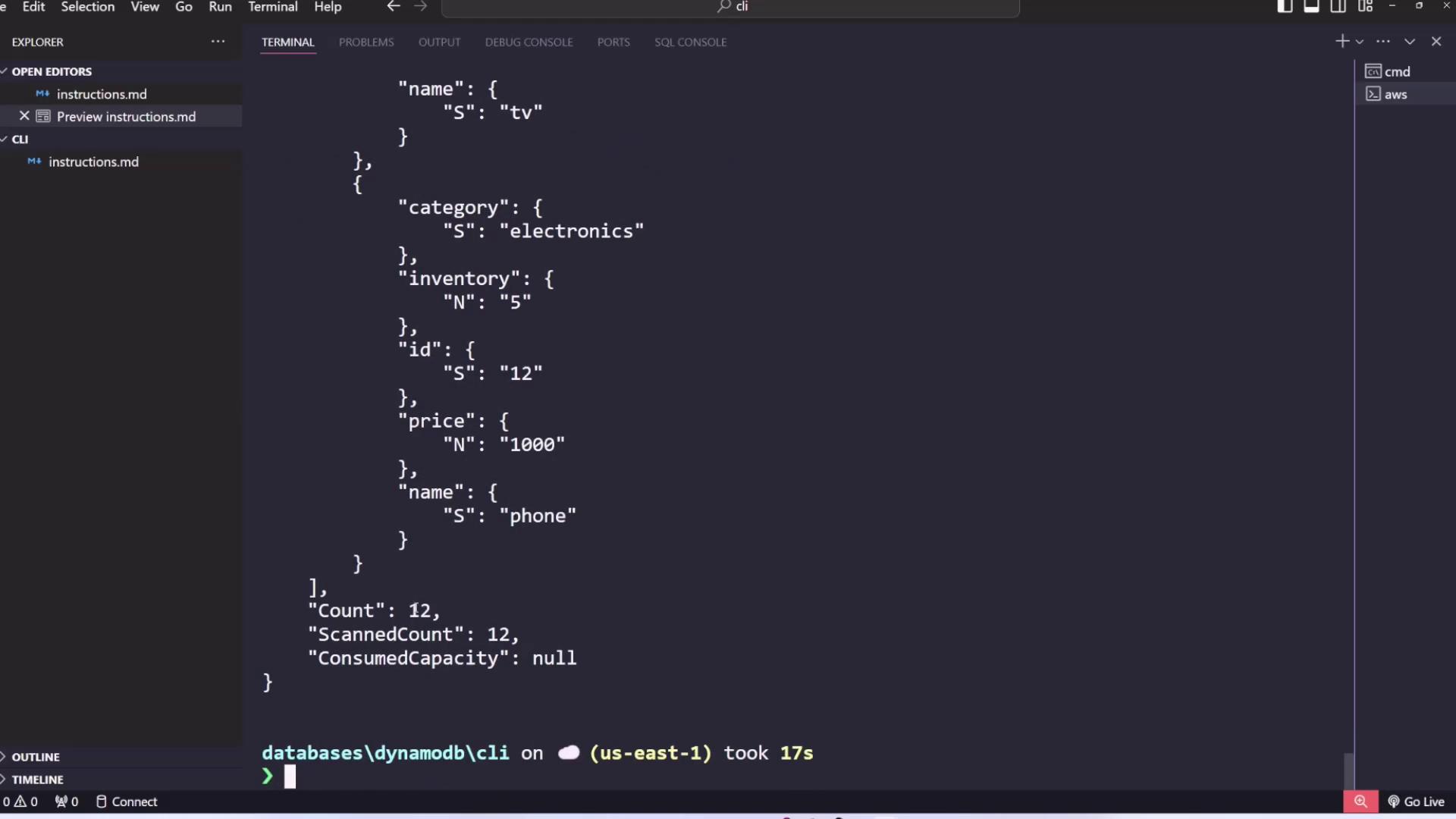Viewport: 1456px width, 819px height.
Task: Select the cmd terminal instance
Action: click(x=1396, y=71)
